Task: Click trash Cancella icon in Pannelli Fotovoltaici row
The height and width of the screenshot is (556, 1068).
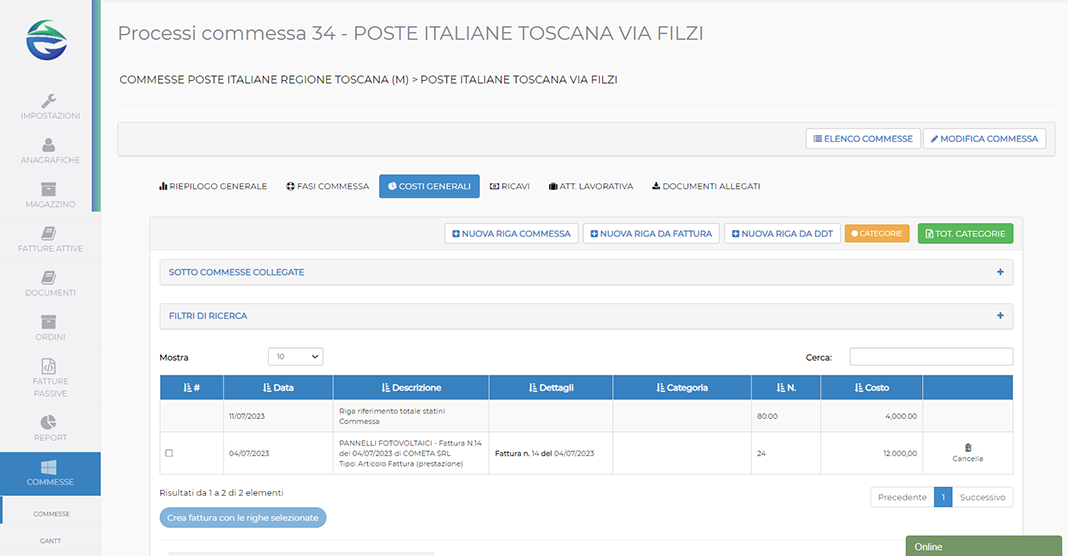Action: (x=968, y=448)
